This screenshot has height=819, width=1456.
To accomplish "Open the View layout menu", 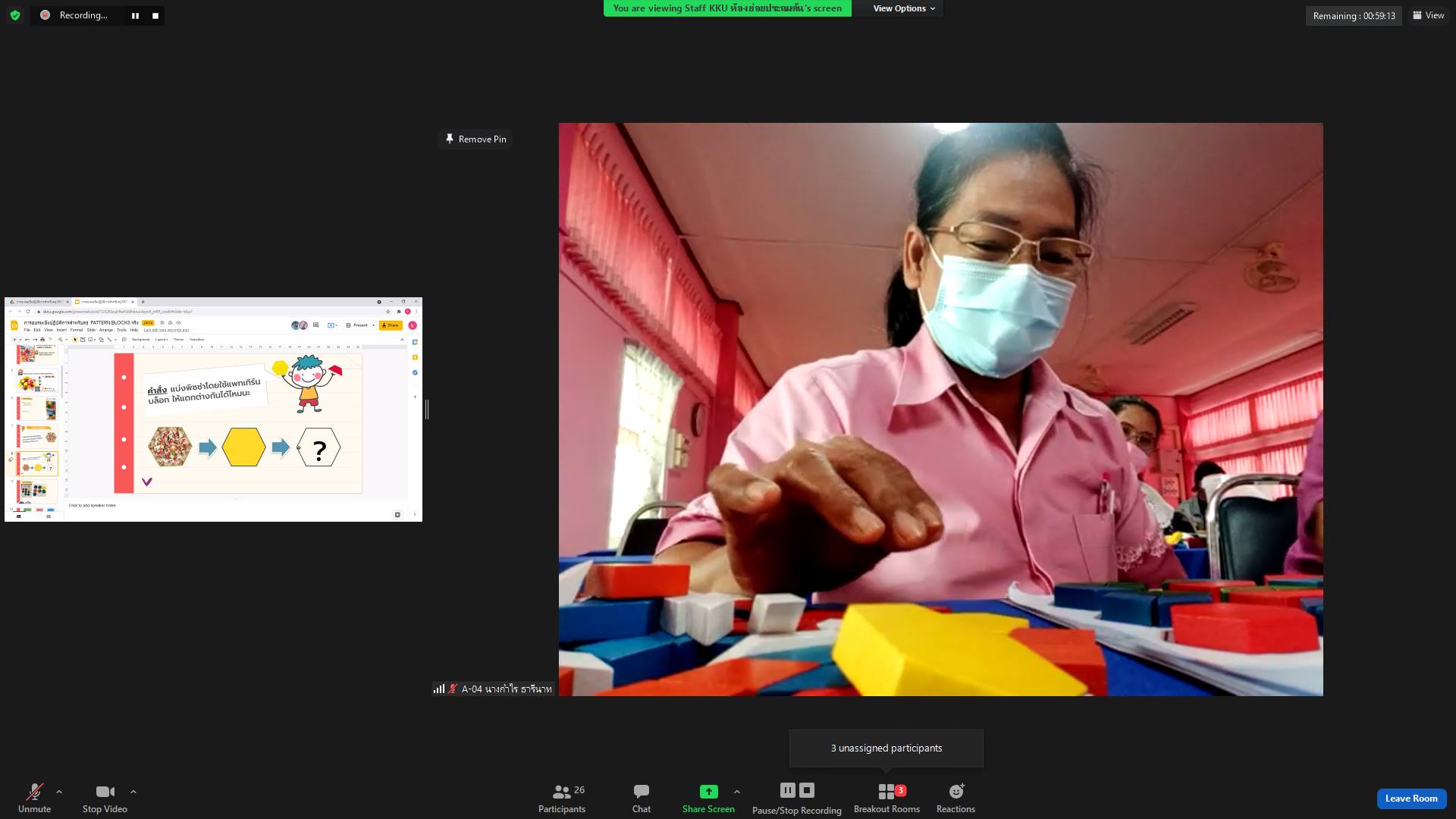I will pyautogui.click(x=1429, y=15).
